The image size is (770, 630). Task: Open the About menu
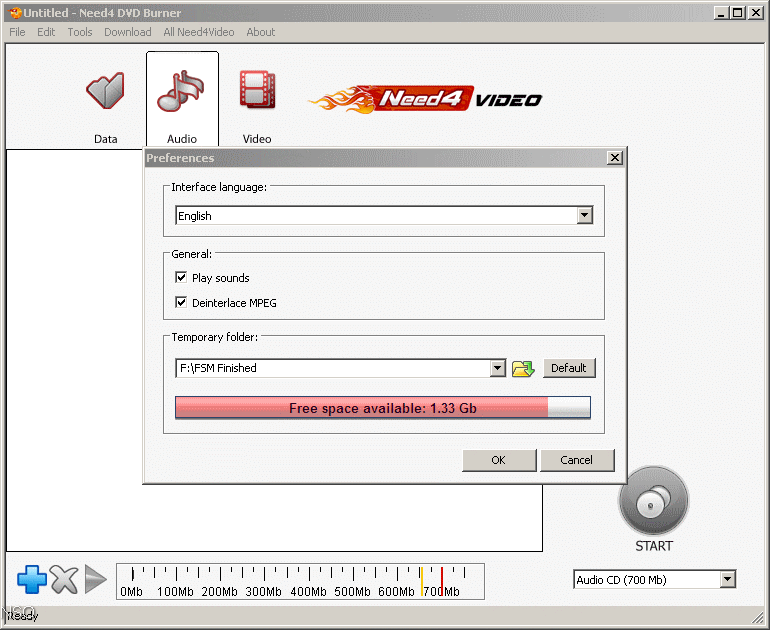(261, 32)
